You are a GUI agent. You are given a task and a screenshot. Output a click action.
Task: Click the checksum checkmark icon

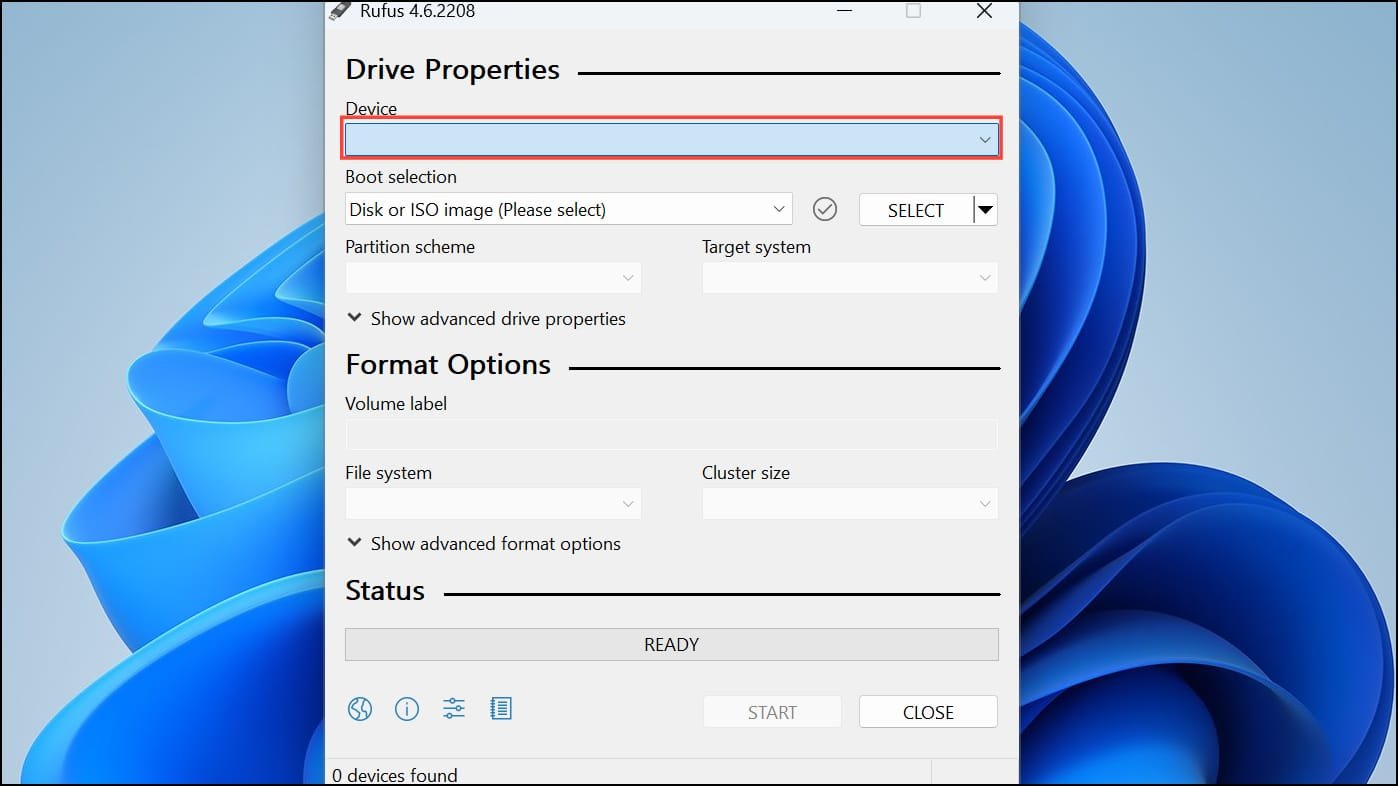coord(825,209)
